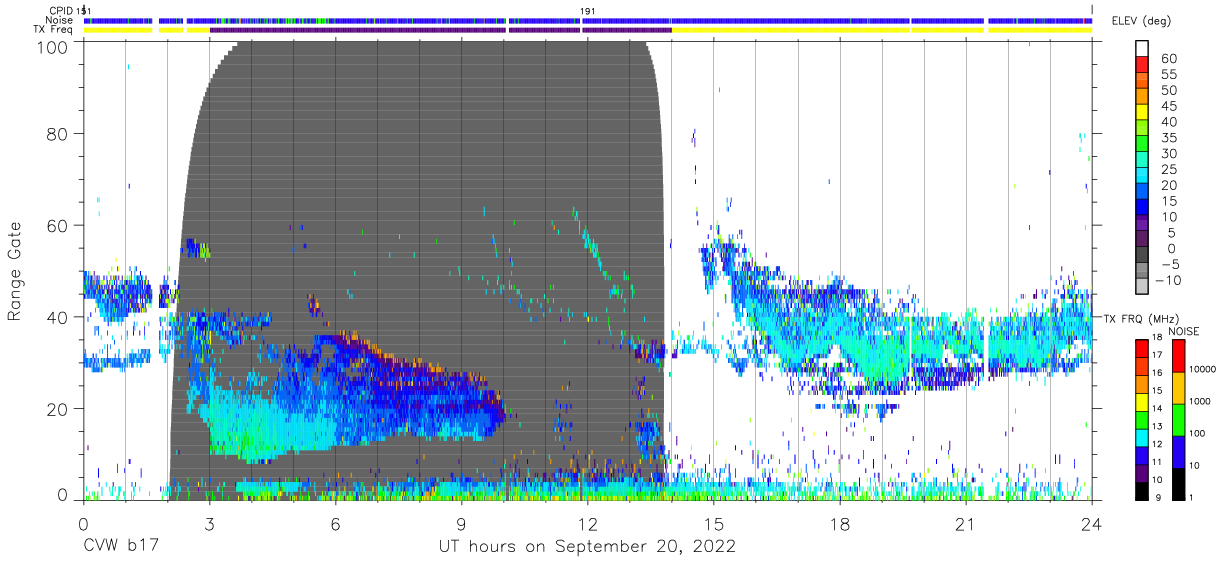The height and width of the screenshot is (567, 1228).
Task: Click the light gray bottom segment of ELEV colorbar
Action: pyautogui.click(x=1142, y=287)
